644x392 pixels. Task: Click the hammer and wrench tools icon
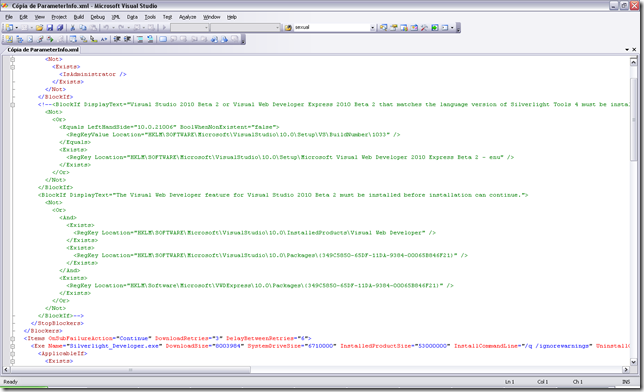pos(424,28)
